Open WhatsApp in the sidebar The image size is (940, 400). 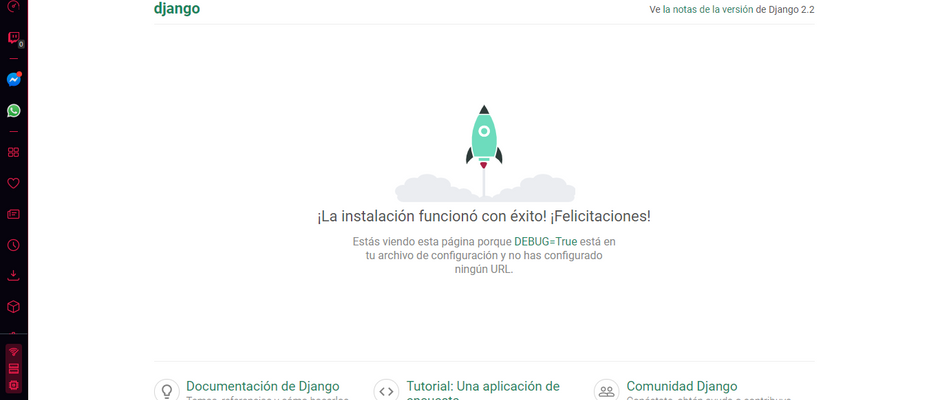[x=13, y=111]
